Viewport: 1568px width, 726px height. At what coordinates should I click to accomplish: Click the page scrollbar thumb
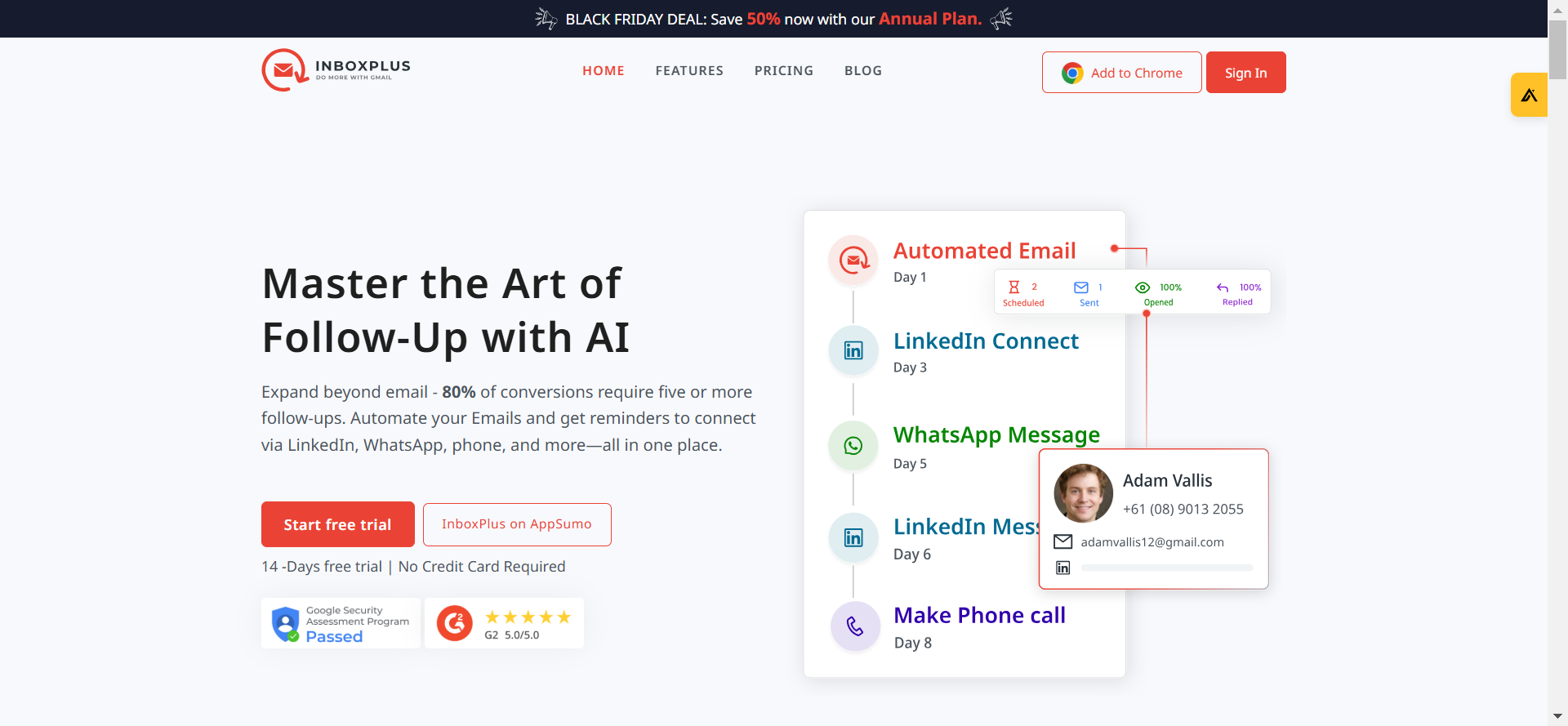[x=1558, y=49]
